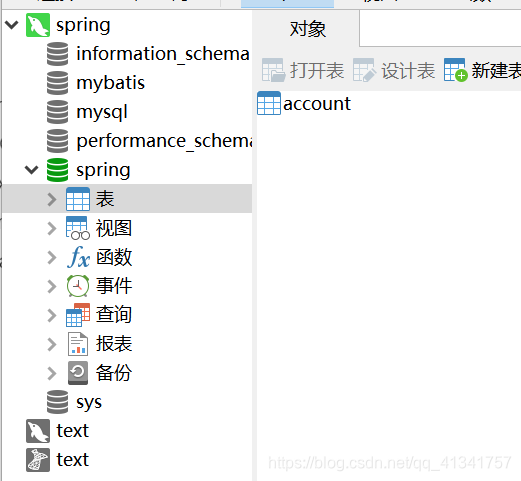Click the 打开表 open table button
This screenshot has height=481, width=521.
(303, 70)
